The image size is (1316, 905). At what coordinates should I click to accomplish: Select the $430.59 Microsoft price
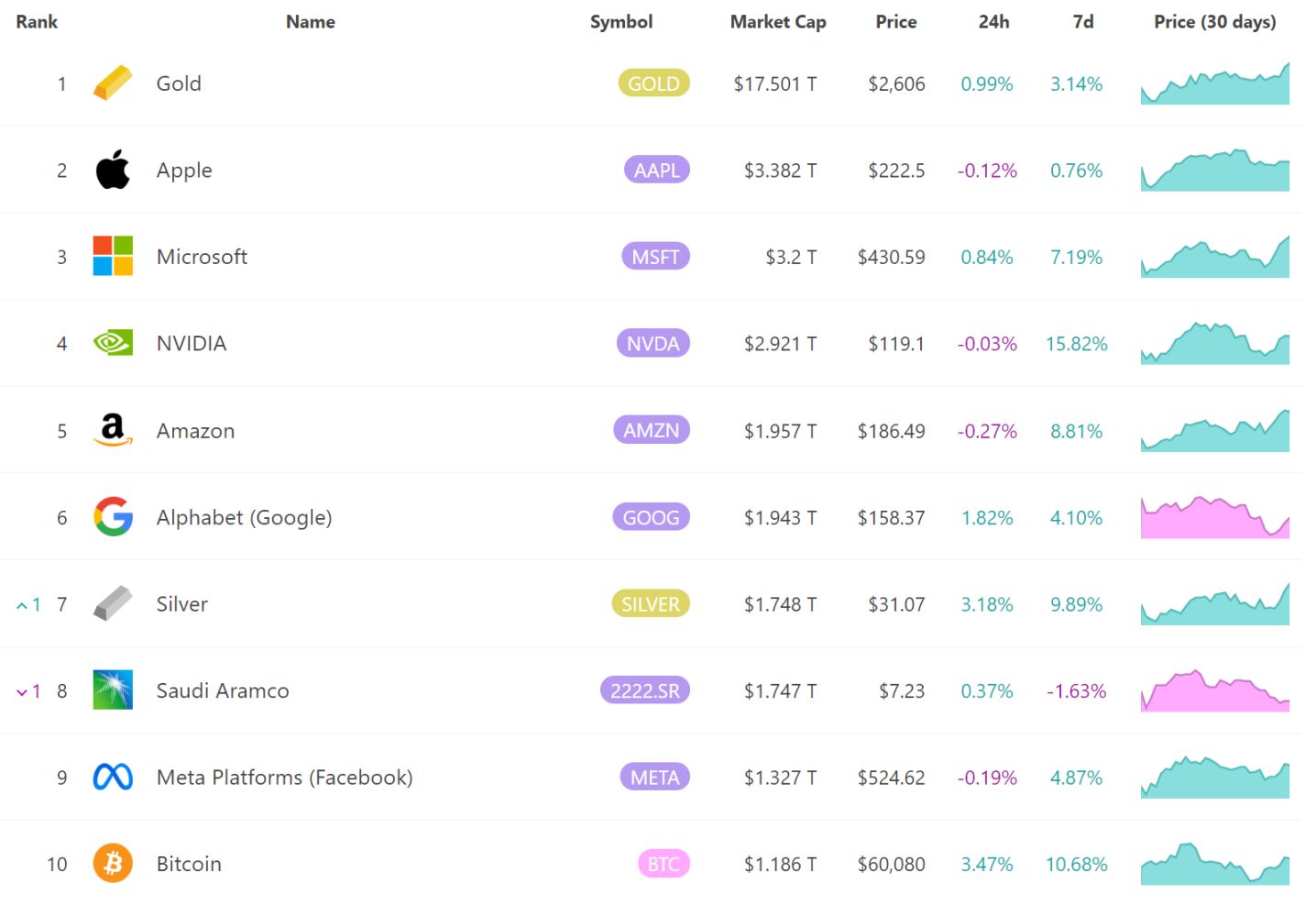coord(892,258)
